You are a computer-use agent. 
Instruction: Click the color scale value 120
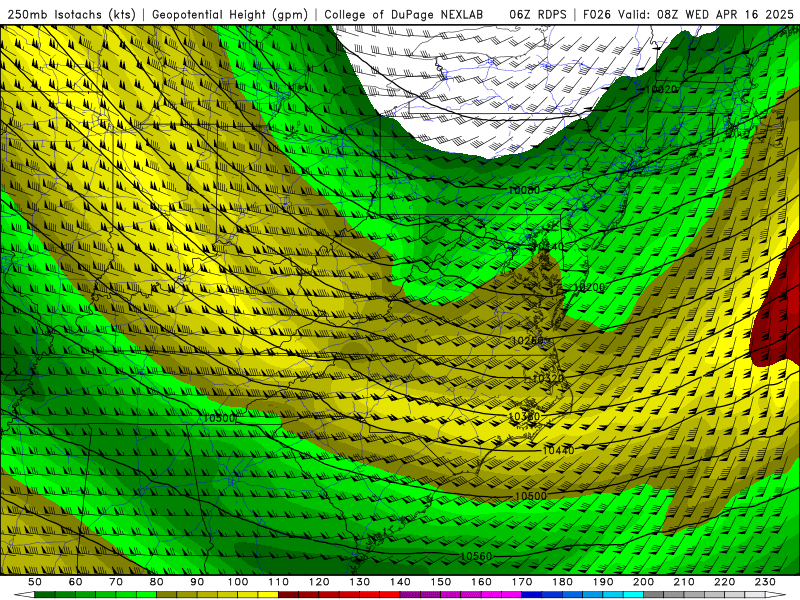319,582
